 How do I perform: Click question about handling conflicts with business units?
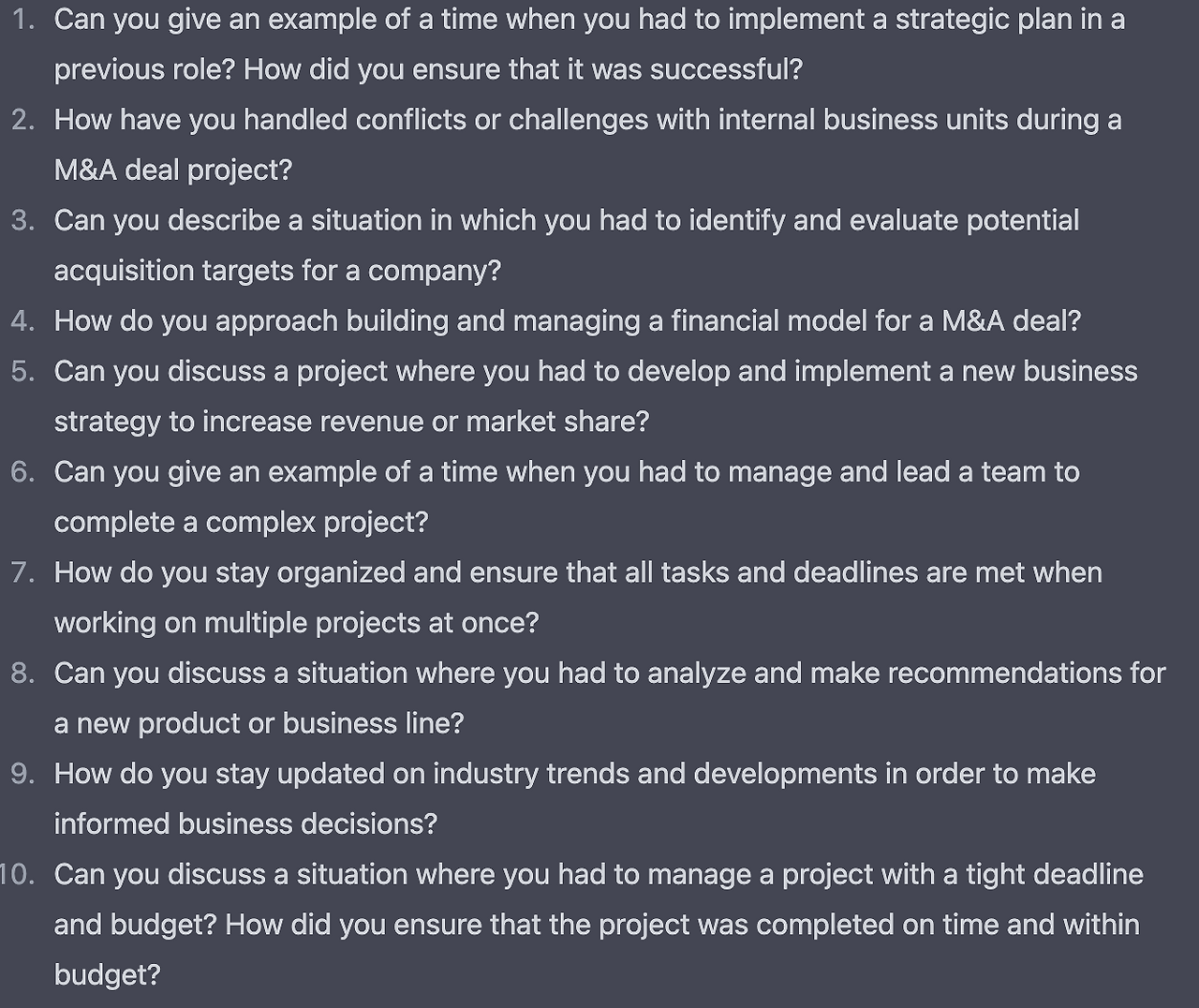point(587,120)
